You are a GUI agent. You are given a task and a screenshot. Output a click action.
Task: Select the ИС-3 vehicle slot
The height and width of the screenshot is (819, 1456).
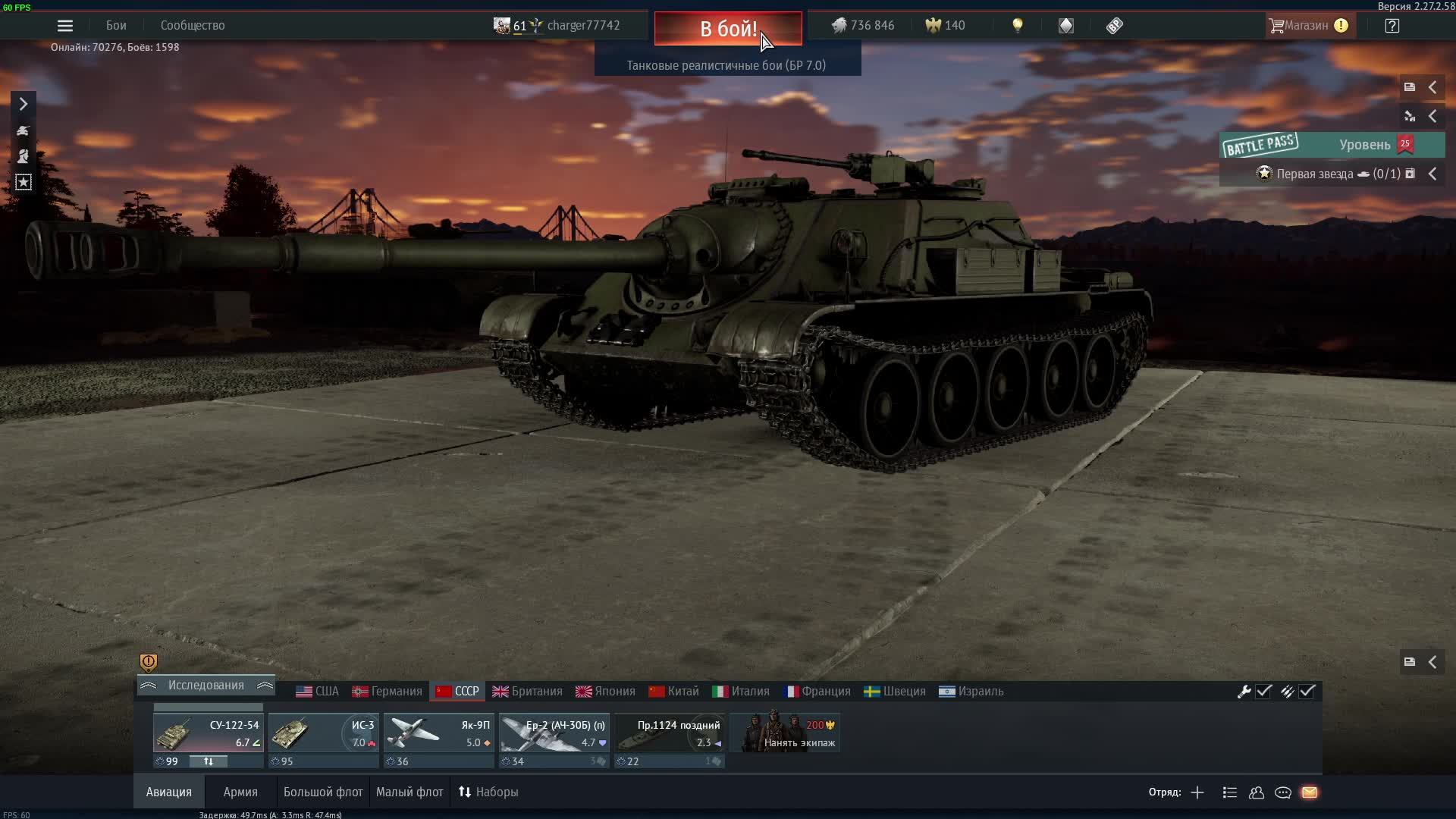coord(324,733)
